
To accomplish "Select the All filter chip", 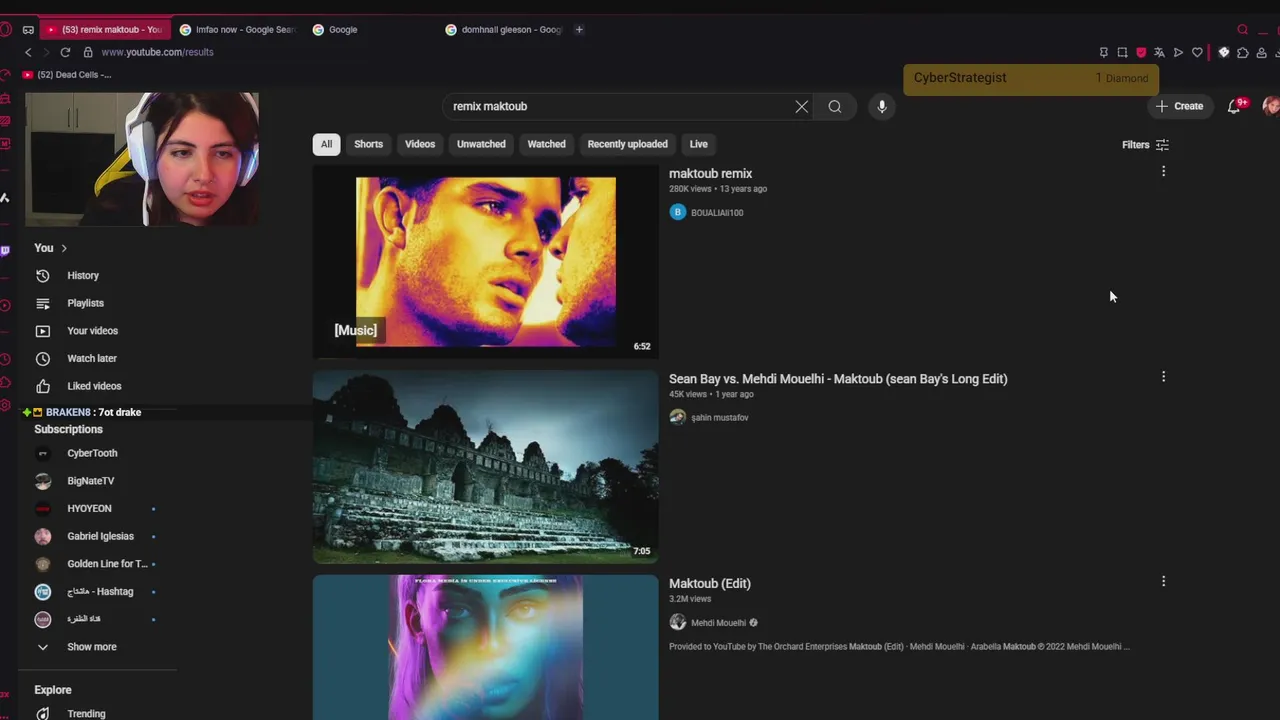I will click(326, 144).
